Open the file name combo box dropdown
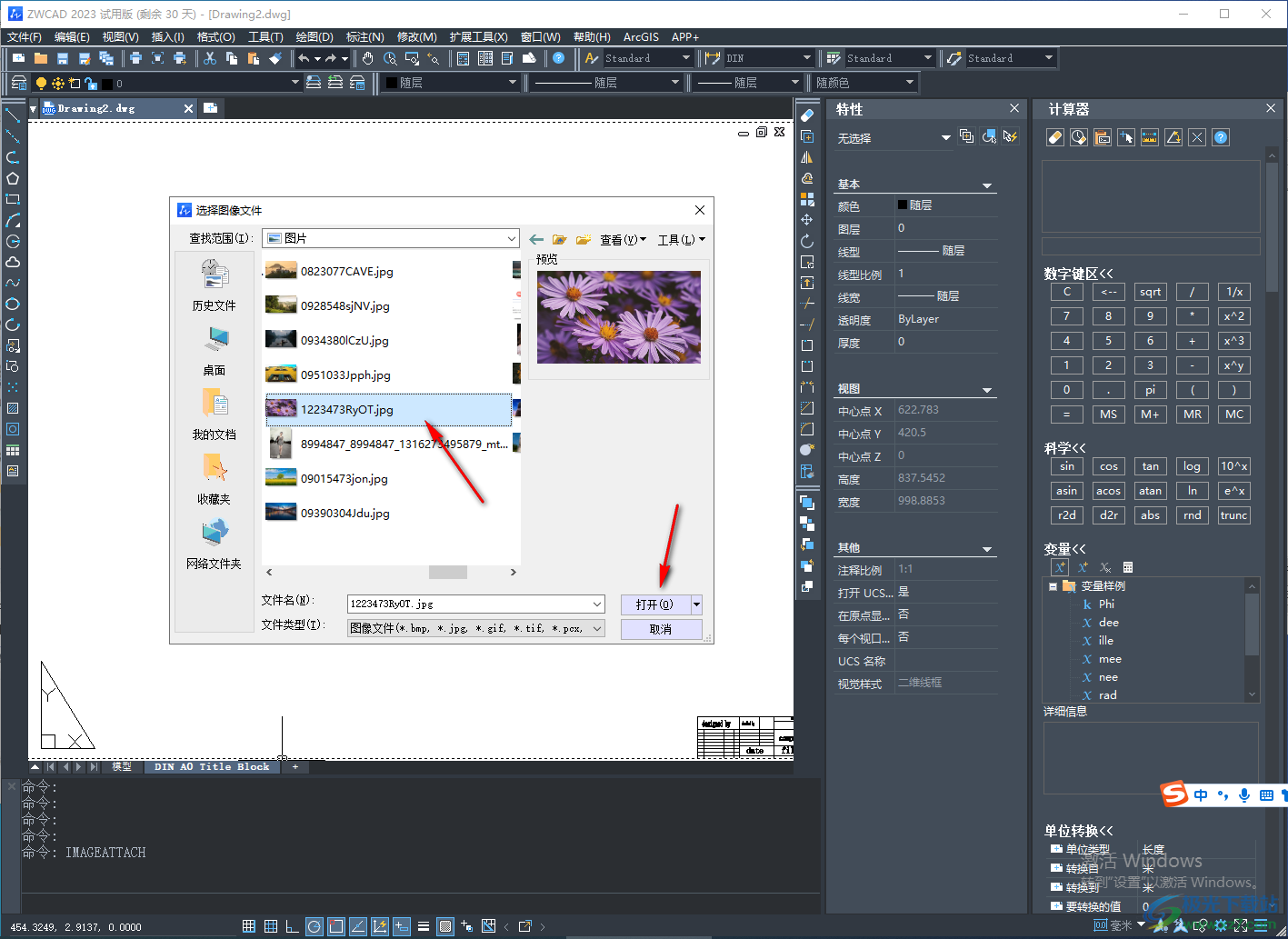The width and height of the screenshot is (1288, 939). click(597, 604)
